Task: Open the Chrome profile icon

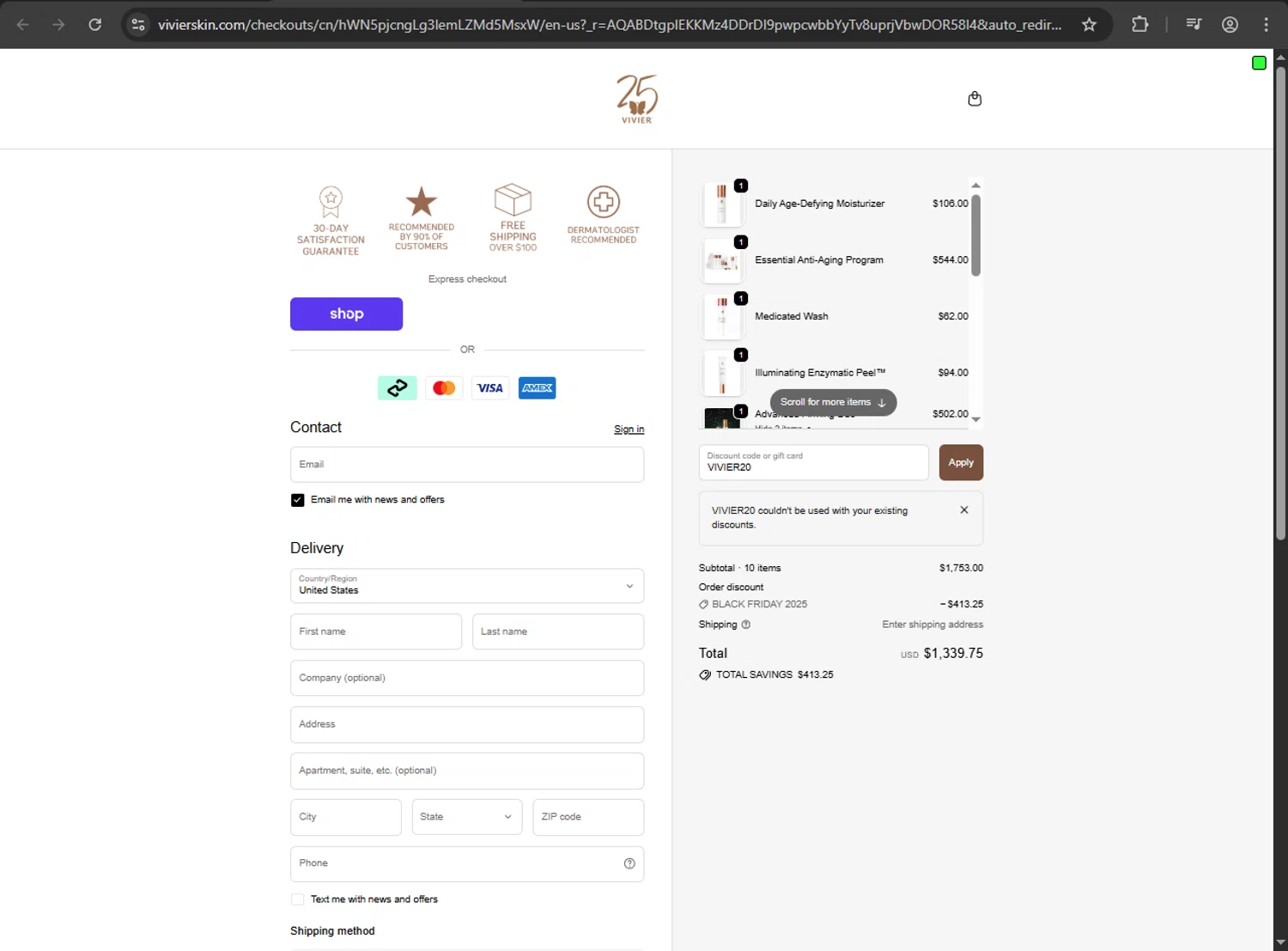Action: tap(1230, 24)
